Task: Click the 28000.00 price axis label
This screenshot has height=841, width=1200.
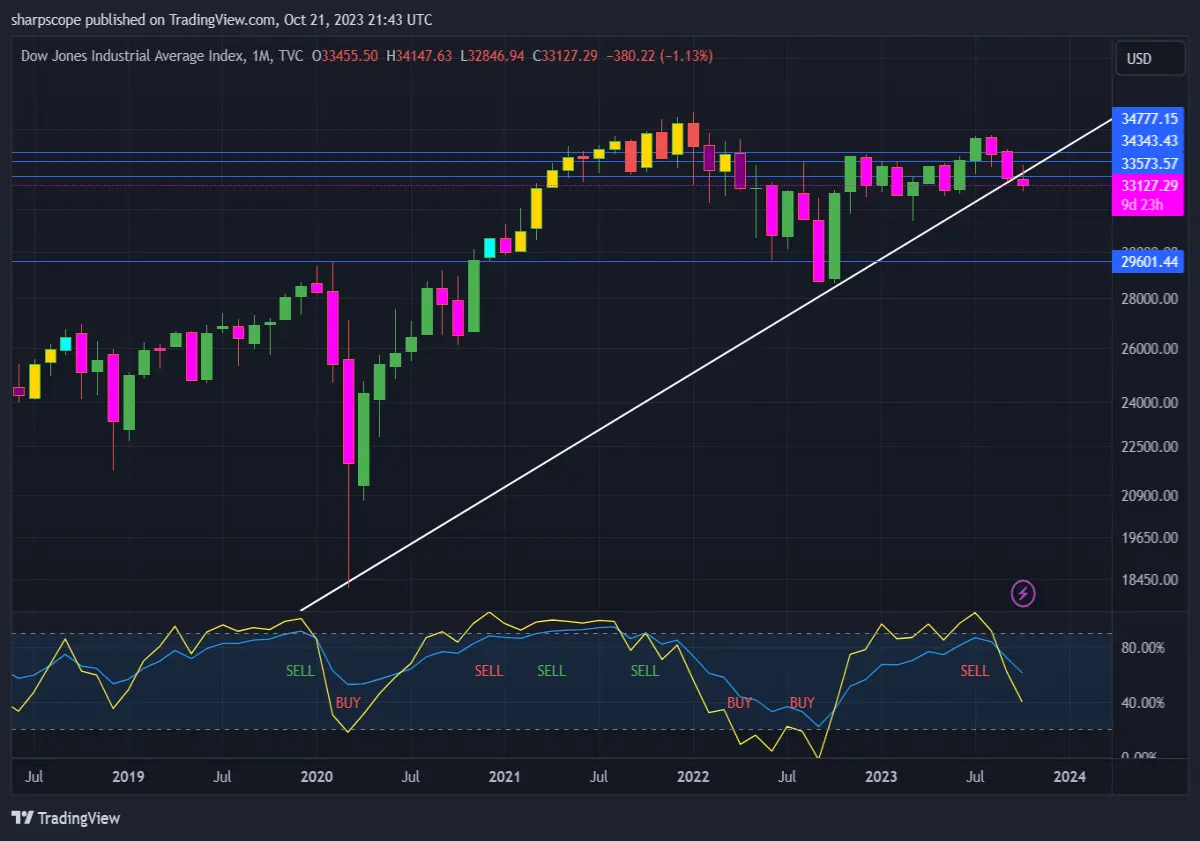Action: [1148, 299]
